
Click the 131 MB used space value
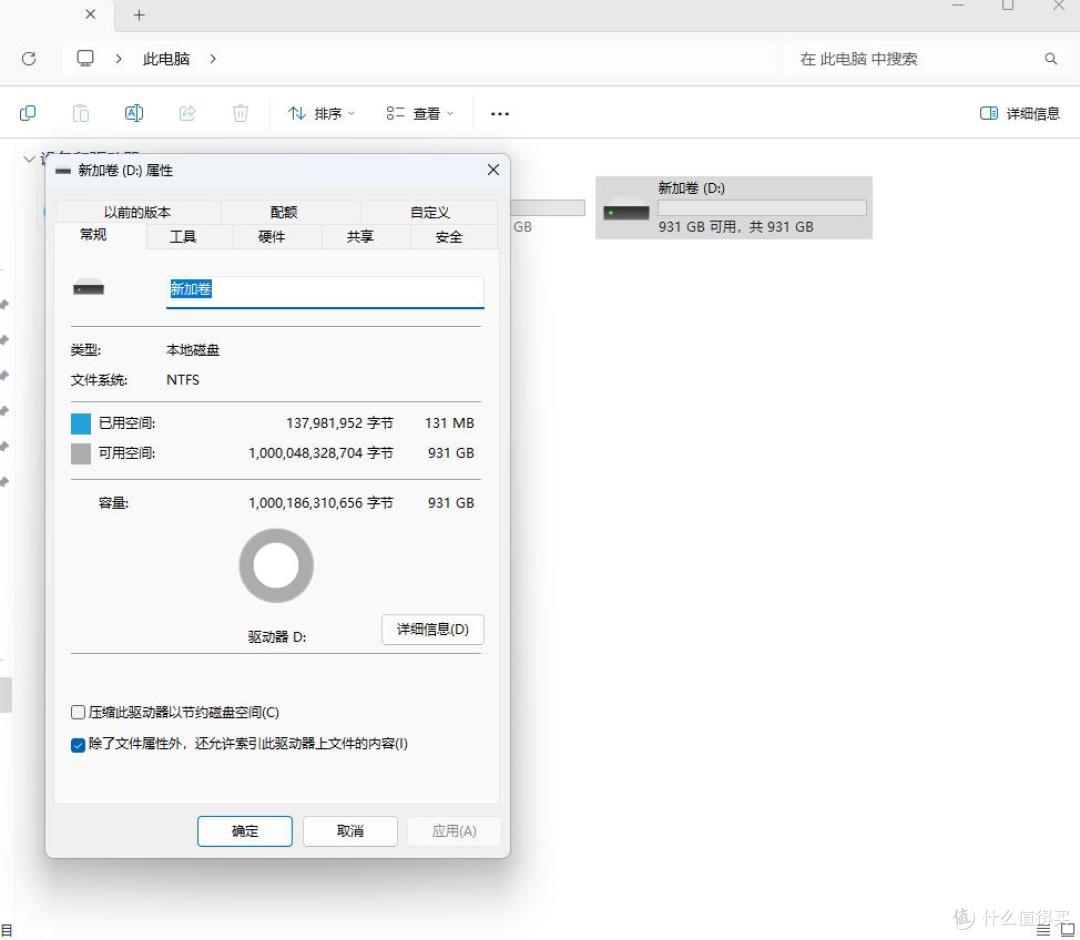[x=449, y=423]
